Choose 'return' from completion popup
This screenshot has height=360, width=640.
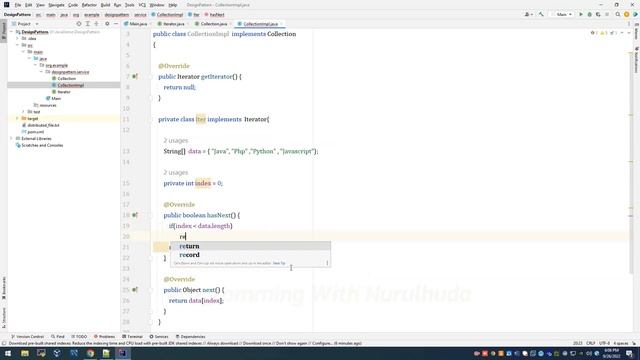click(x=250, y=246)
